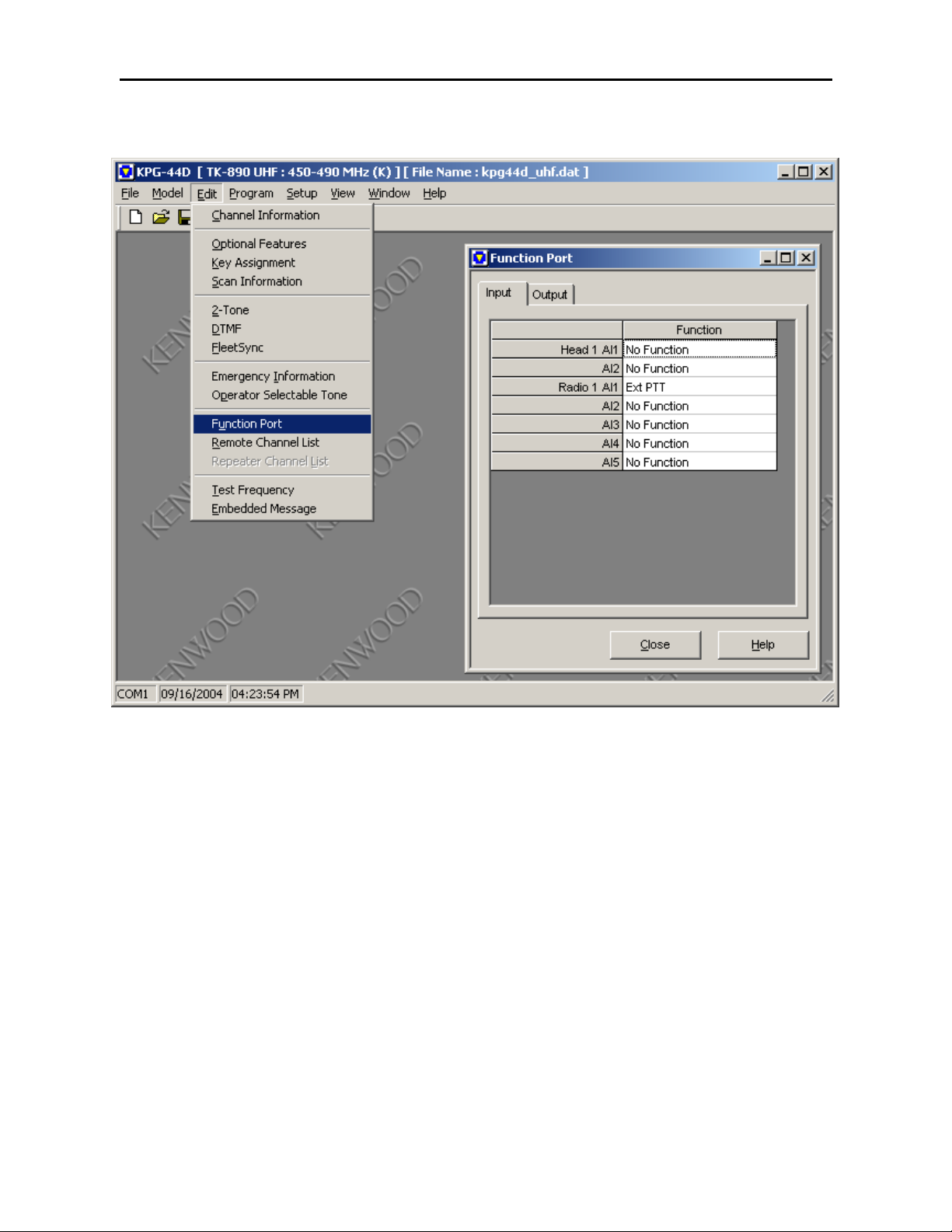Select Radio AI4 function cell
This screenshot has width=952, height=1232.
(x=699, y=443)
